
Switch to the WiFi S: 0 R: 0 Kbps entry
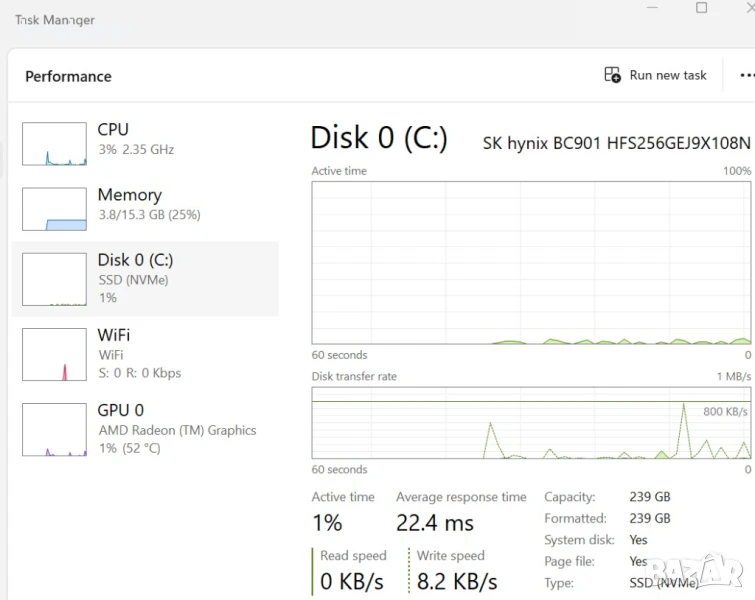pyautogui.click(x=139, y=354)
